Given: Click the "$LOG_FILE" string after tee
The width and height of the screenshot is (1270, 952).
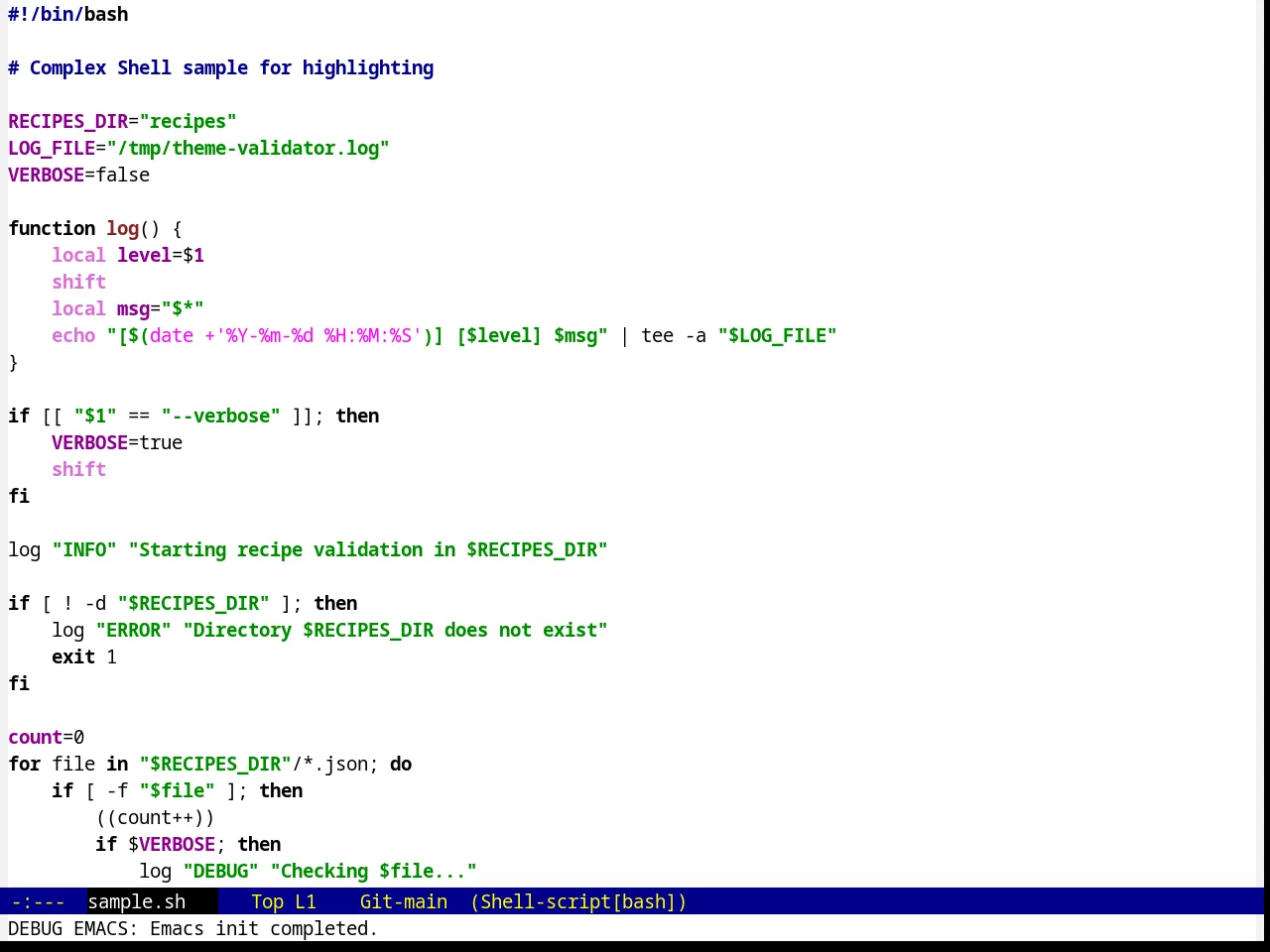Looking at the screenshot, I should 778,335.
